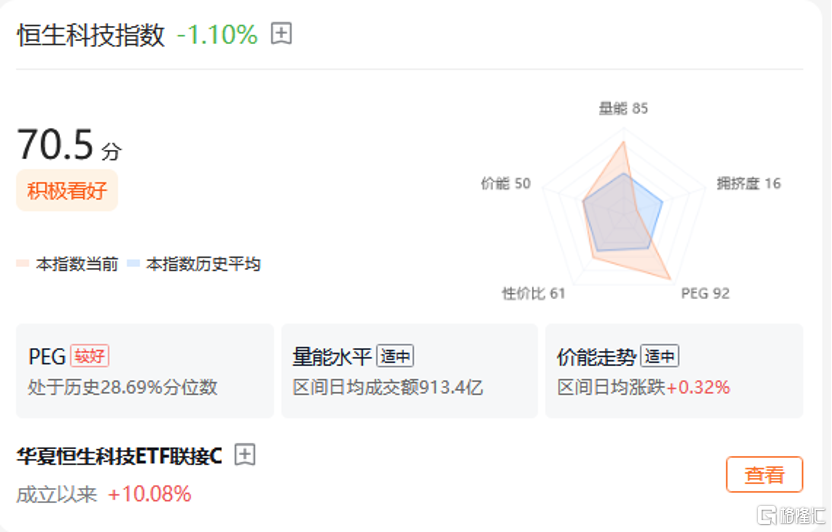Open the 量能水平 card
The height and width of the screenshot is (532, 832).
(x=409, y=370)
